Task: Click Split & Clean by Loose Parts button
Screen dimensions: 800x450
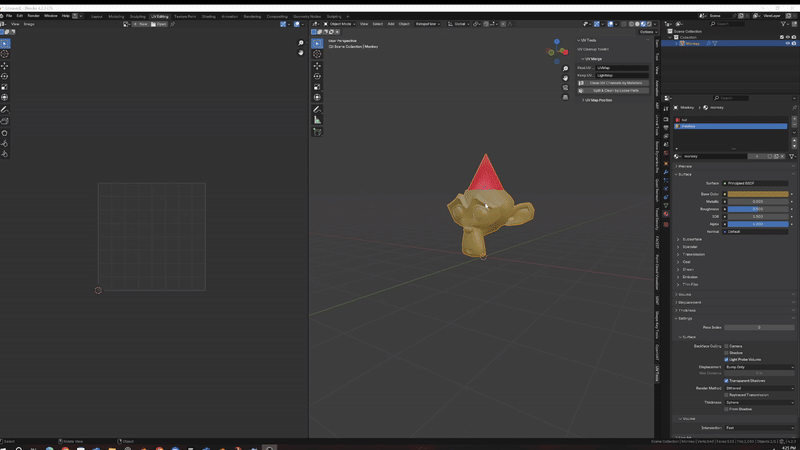Action: [613, 91]
